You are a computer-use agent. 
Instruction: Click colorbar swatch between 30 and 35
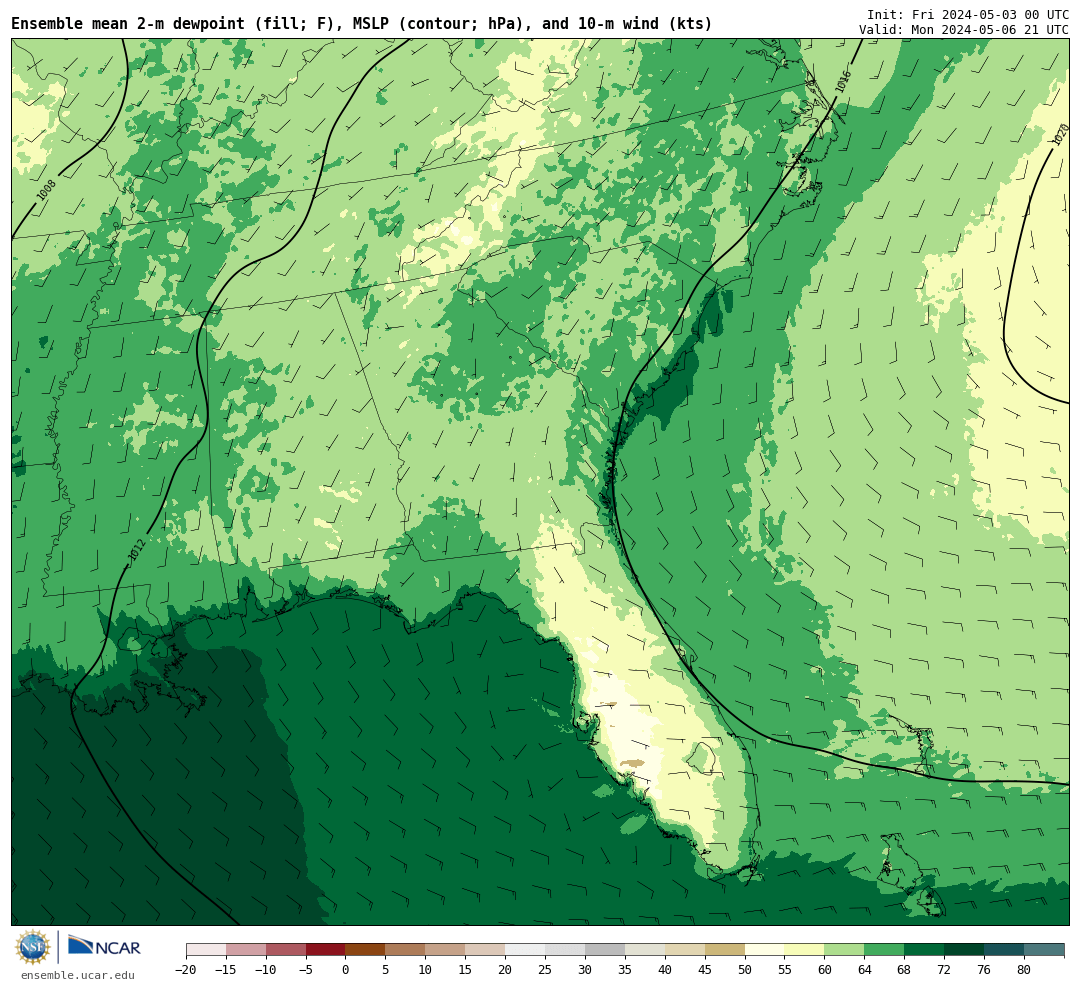click(605, 950)
